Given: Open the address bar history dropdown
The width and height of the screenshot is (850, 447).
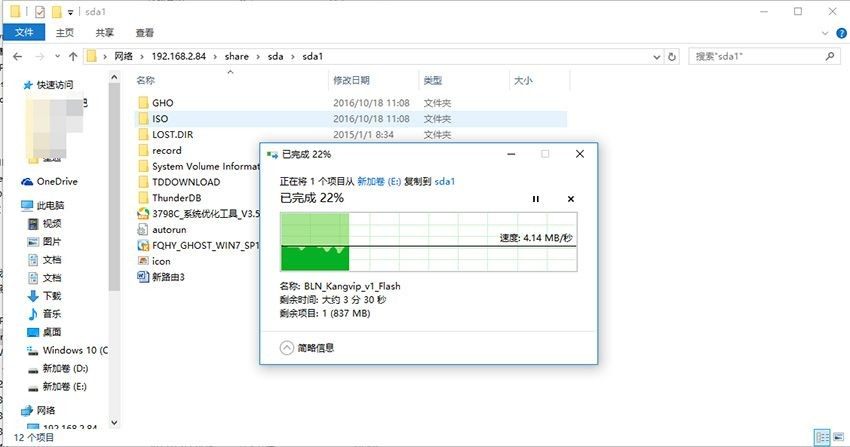Looking at the screenshot, I should 653,56.
